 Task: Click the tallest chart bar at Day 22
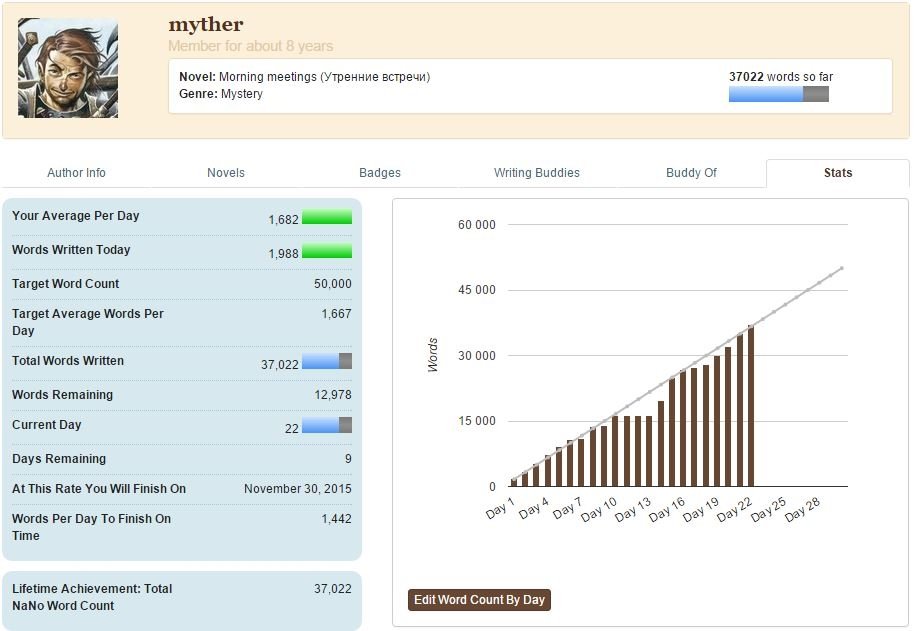tap(751, 406)
